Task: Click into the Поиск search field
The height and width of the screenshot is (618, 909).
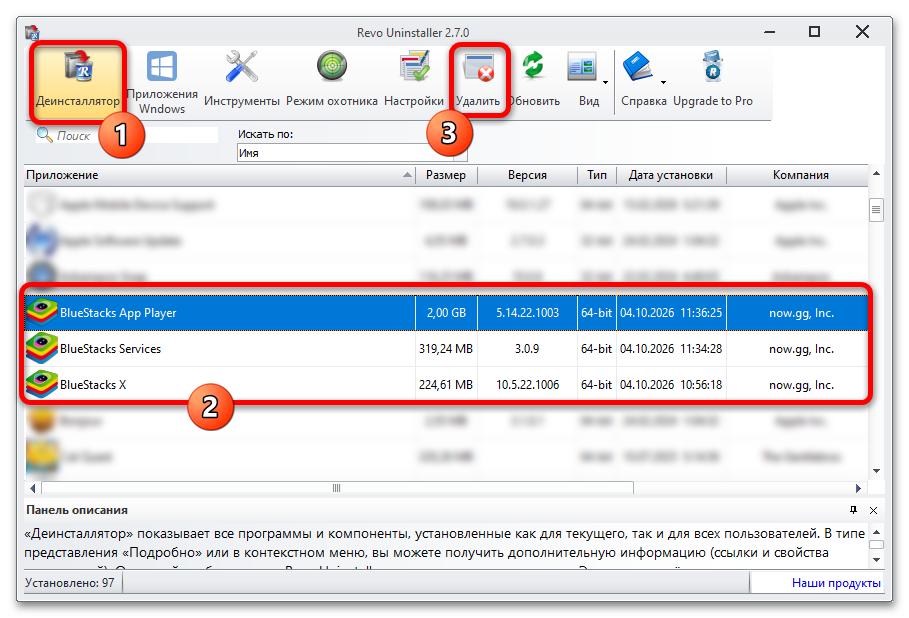Action: click(128, 136)
